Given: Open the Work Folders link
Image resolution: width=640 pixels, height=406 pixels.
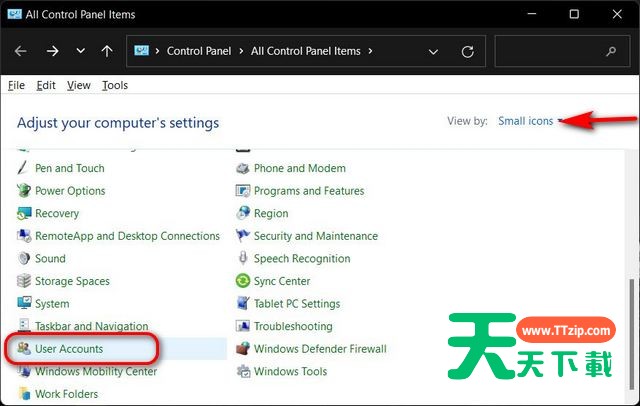Looking at the screenshot, I should click(x=67, y=394).
